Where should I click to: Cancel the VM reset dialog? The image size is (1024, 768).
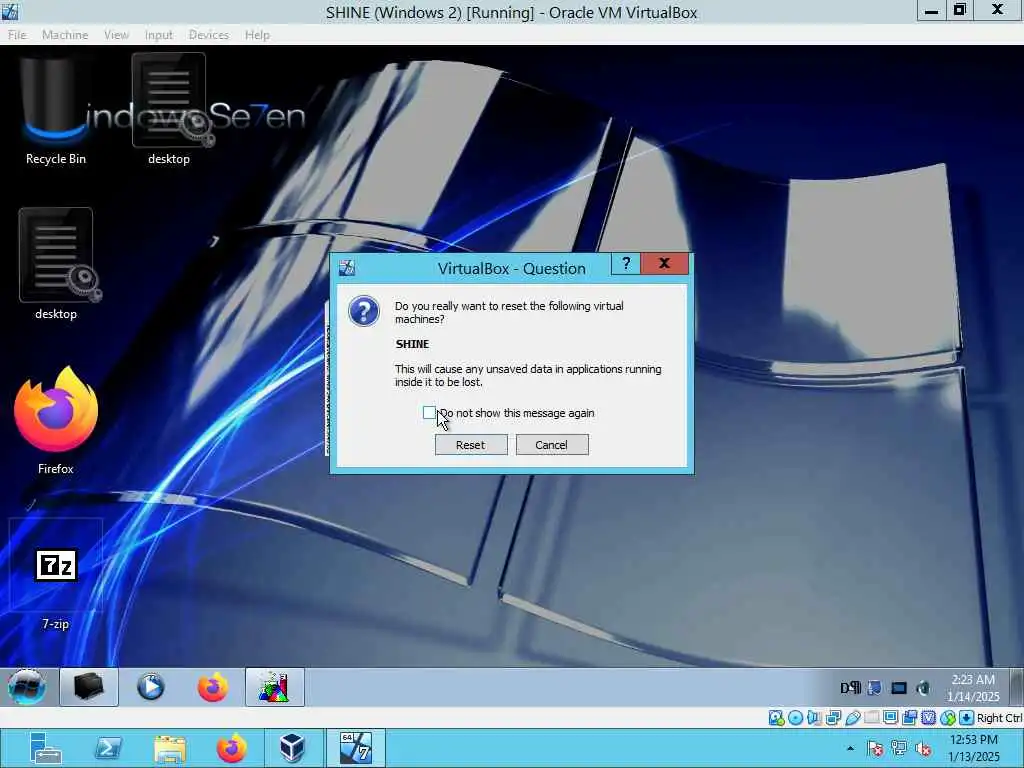point(552,445)
